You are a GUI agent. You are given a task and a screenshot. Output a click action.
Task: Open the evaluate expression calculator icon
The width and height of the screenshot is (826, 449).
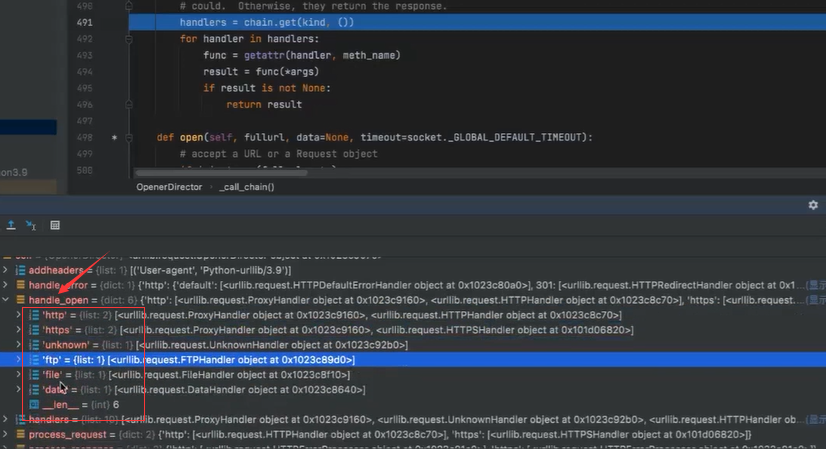[55, 226]
